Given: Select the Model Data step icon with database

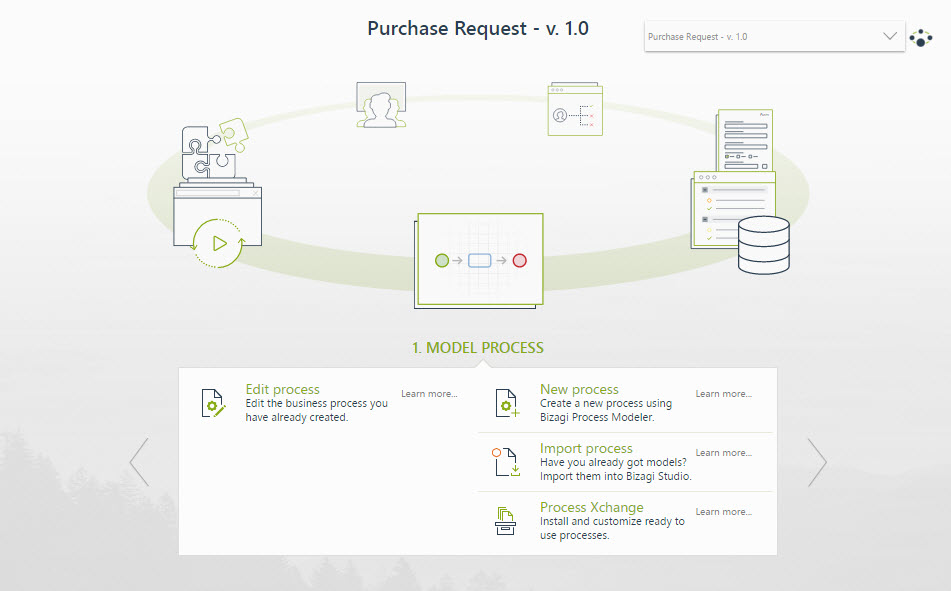Looking at the screenshot, I should point(764,245).
